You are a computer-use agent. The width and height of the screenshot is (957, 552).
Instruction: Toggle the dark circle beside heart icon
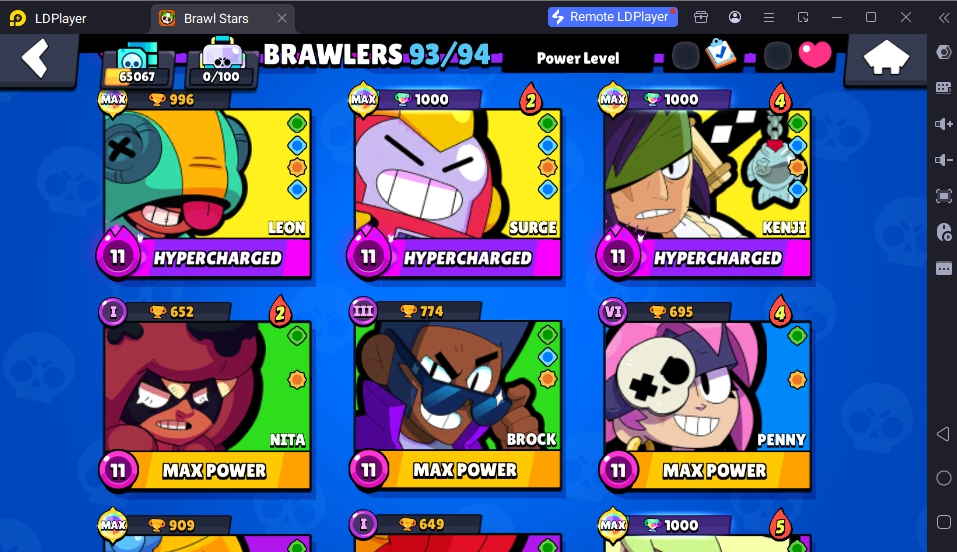[777, 56]
